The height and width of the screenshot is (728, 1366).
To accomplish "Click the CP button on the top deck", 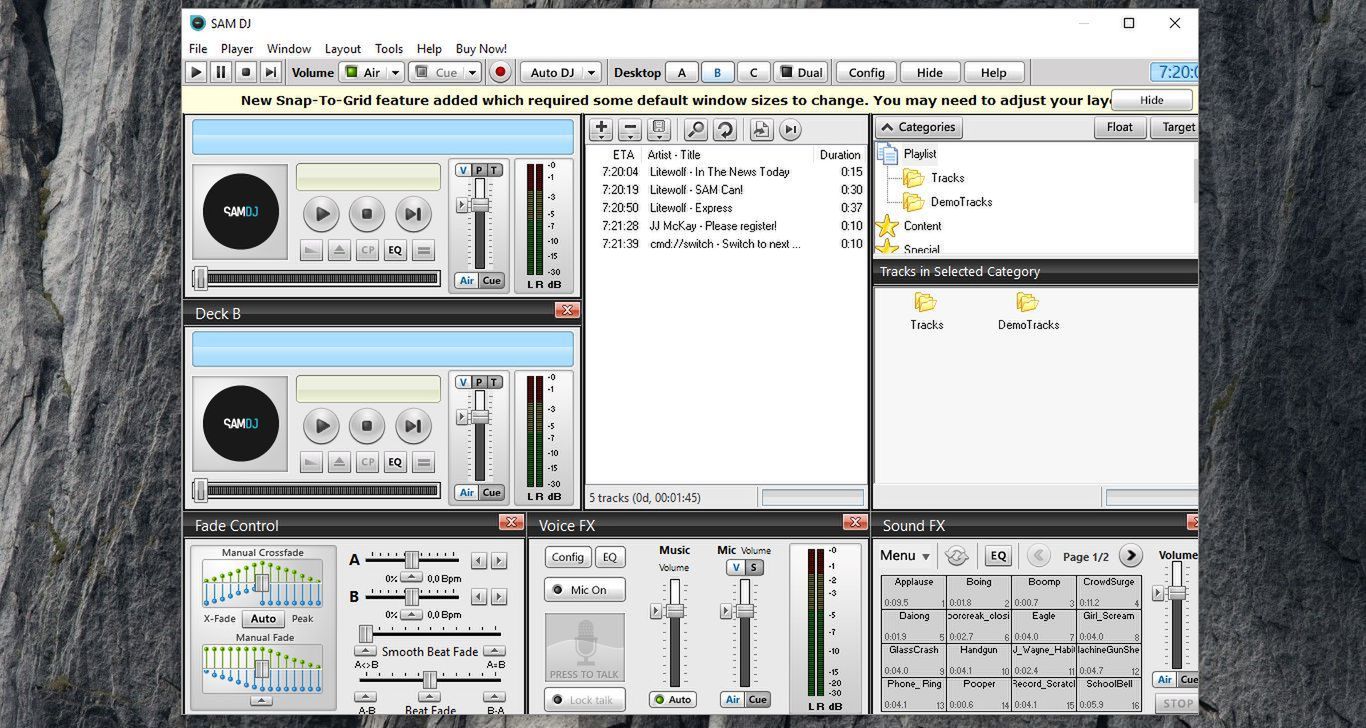I will pyautogui.click(x=367, y=251).
